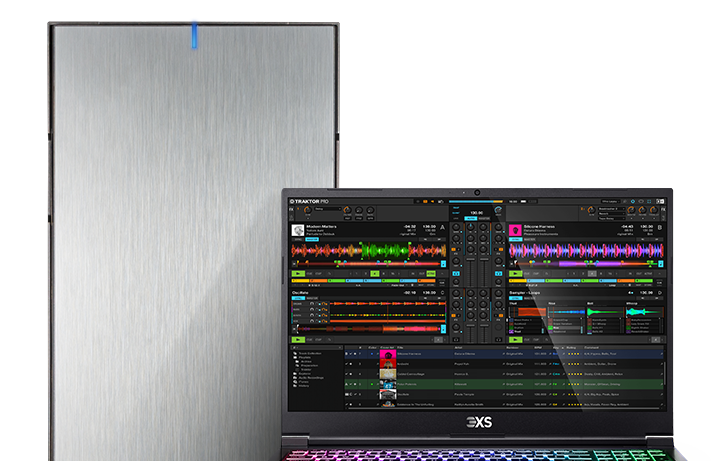Click the cyan sample slot waveform in Sampler deck
The height and width of the screenshot is (461, 720).
click(644, 312)
